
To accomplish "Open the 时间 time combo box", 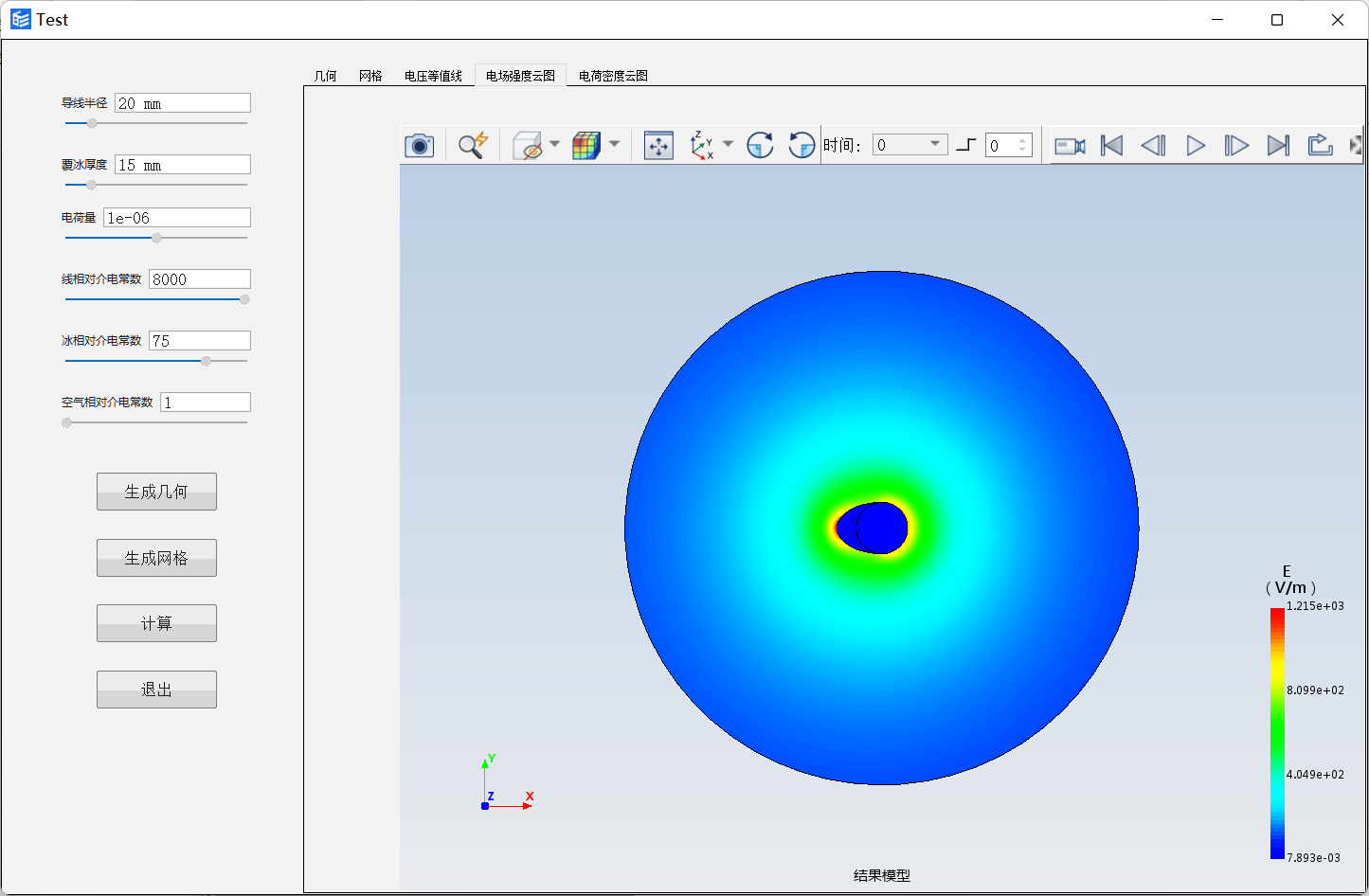I will (x=910, y=144).
